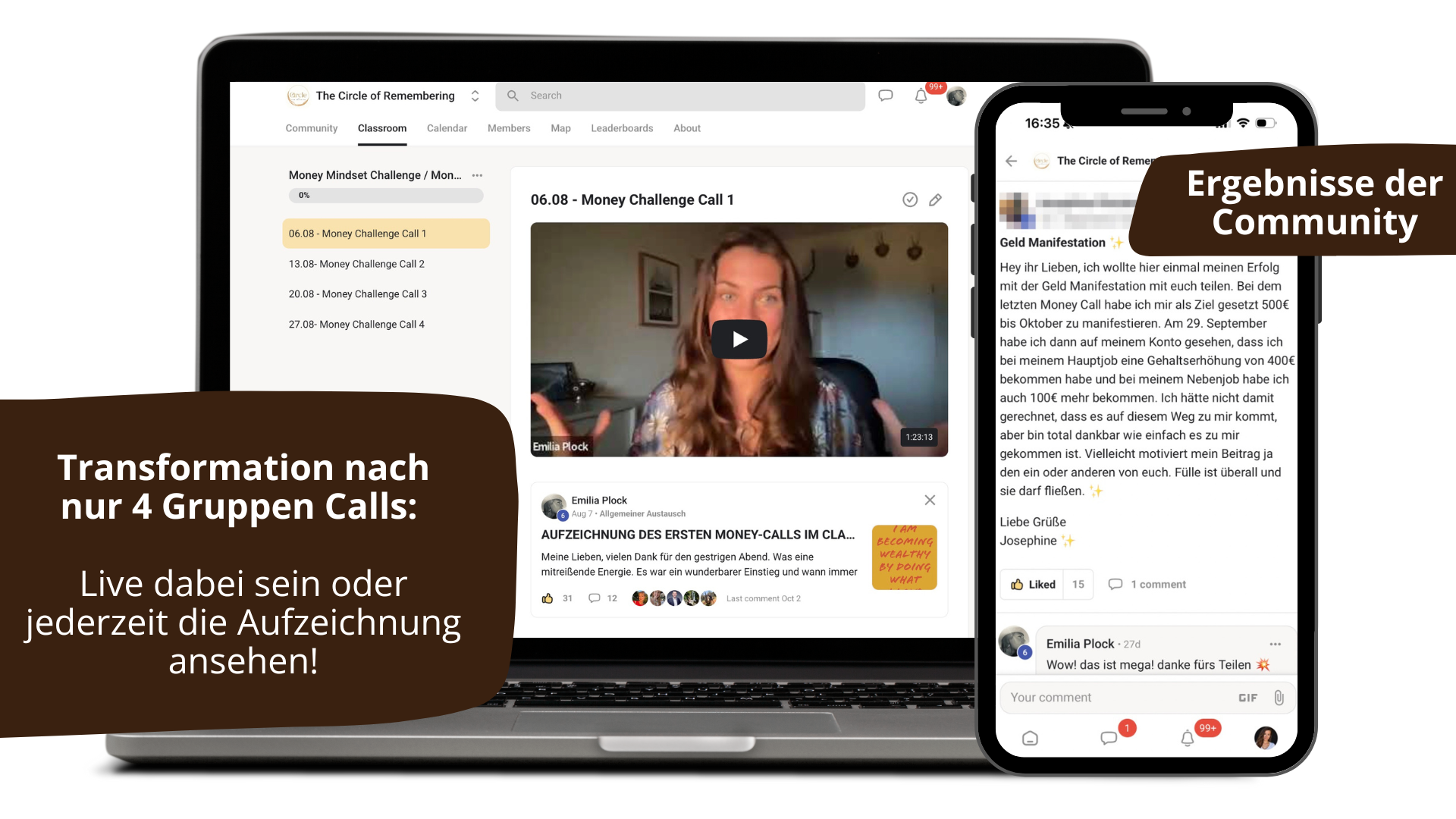This screenshot has width=1456, height=819.
Task: Play the Money Challenge Call 1 video
Action: coord(739,339)
